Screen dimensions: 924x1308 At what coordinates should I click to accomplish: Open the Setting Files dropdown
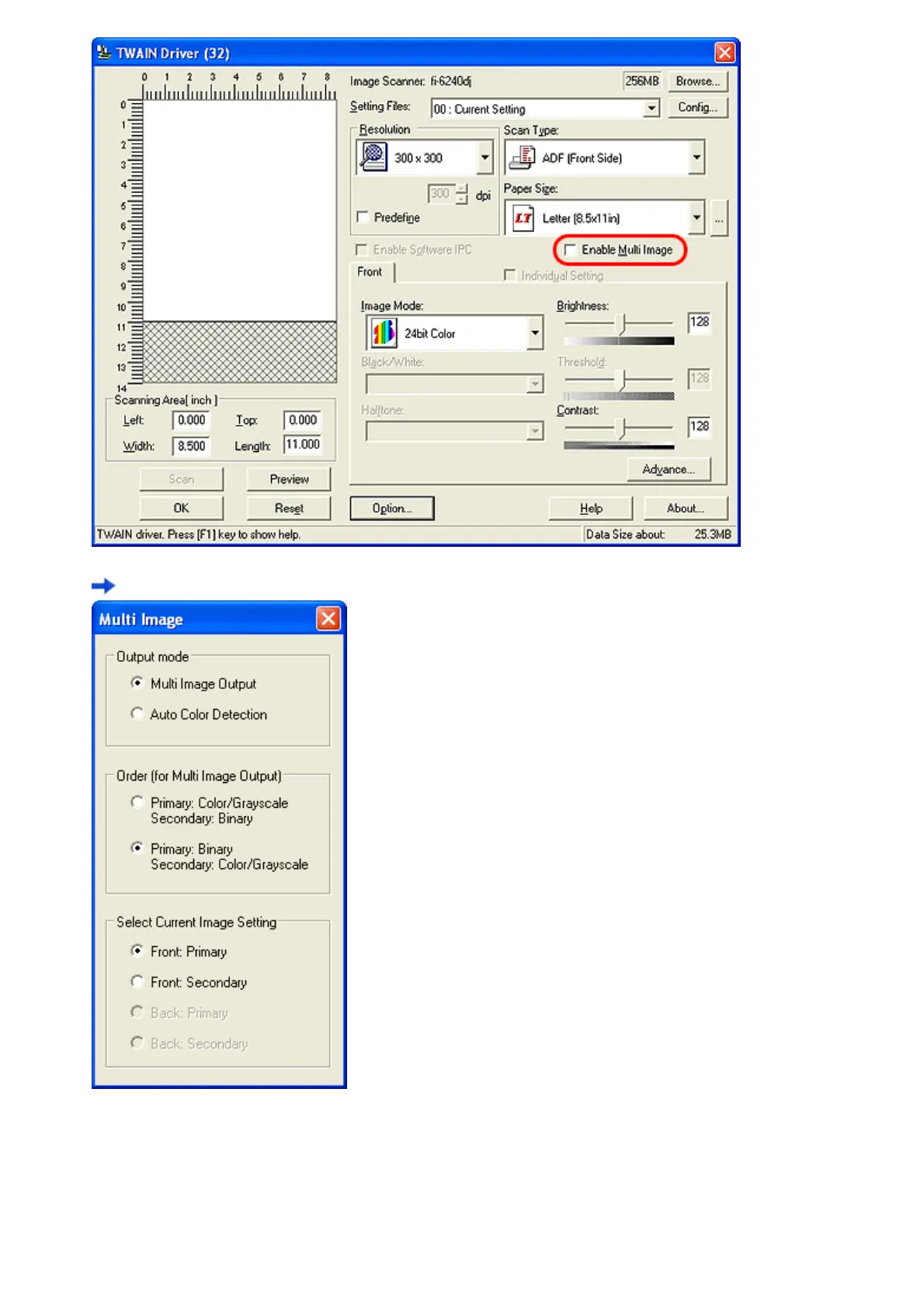(x=651, y=109)
